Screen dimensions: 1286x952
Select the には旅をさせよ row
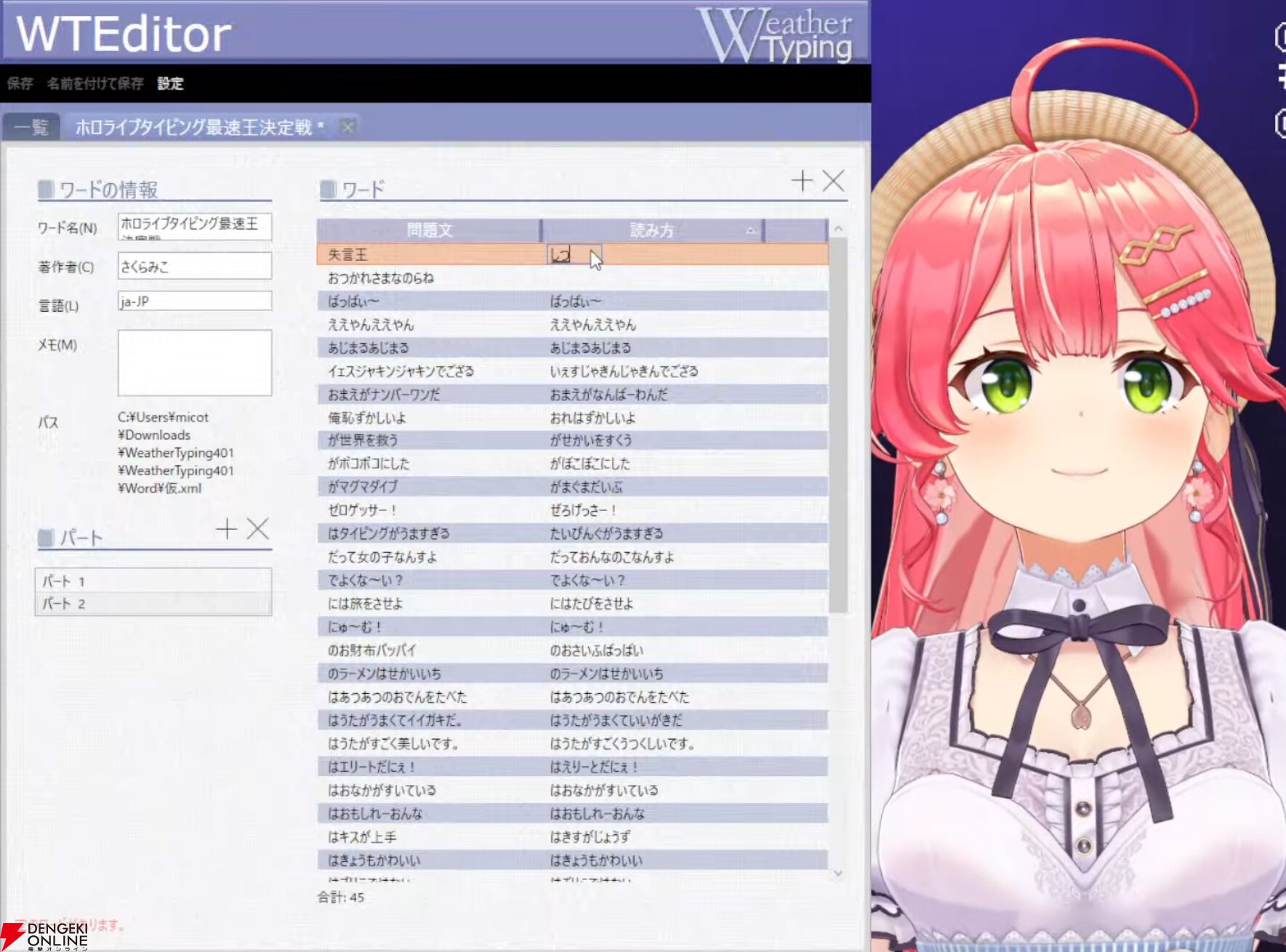573,603
